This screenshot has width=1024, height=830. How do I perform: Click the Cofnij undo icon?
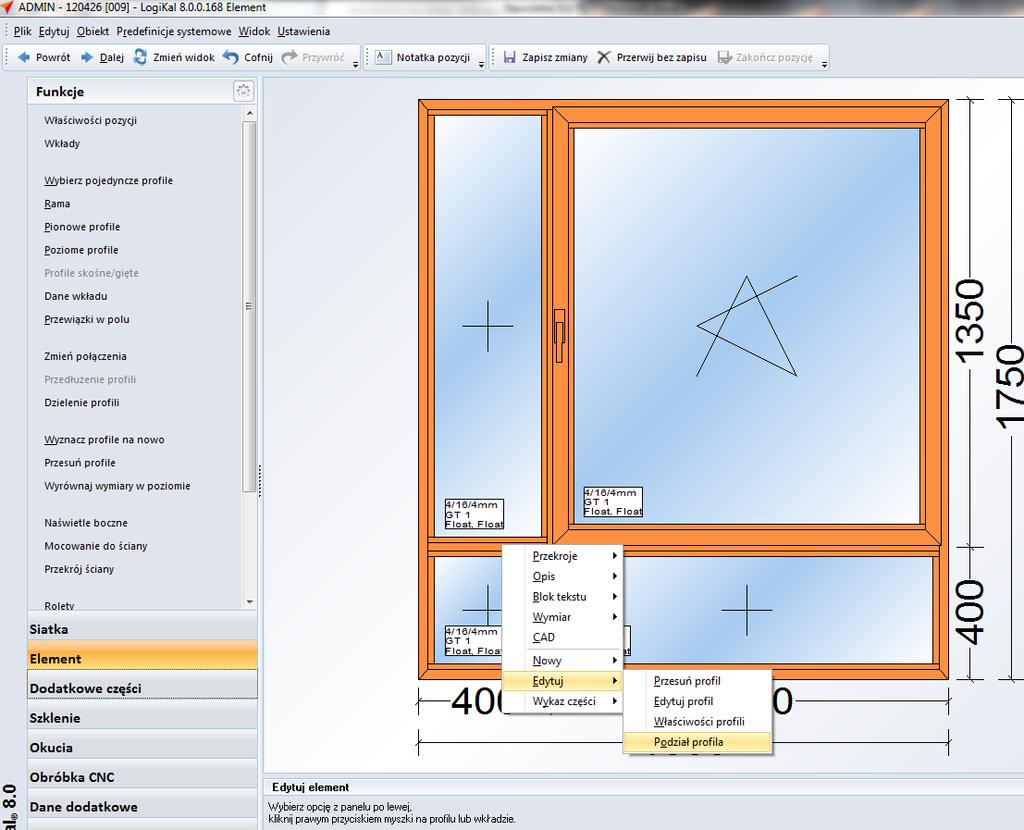[231, 57]
